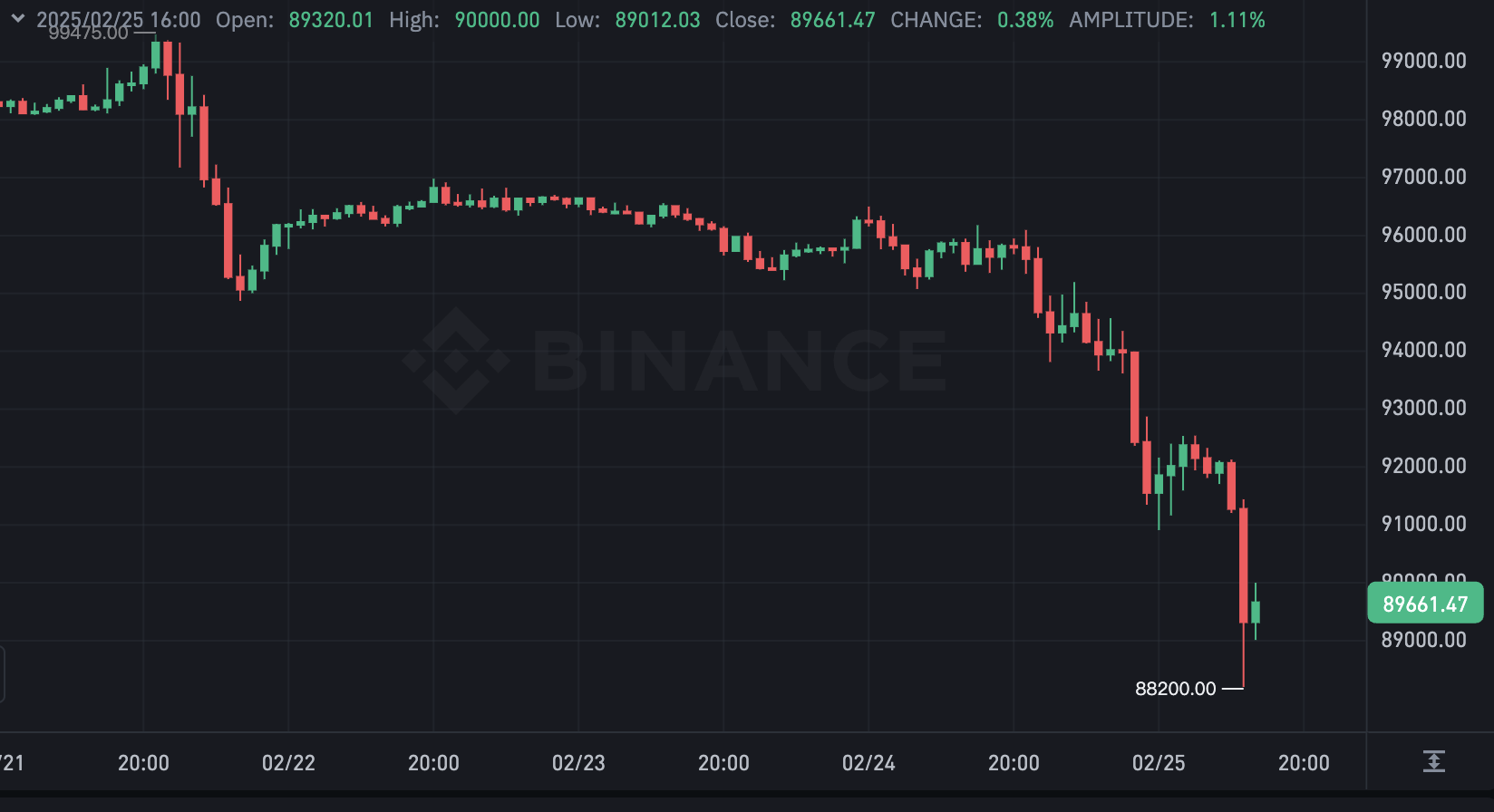
Task: Click the 99000.00 level on price axis
Action: tap(1423, 61)
